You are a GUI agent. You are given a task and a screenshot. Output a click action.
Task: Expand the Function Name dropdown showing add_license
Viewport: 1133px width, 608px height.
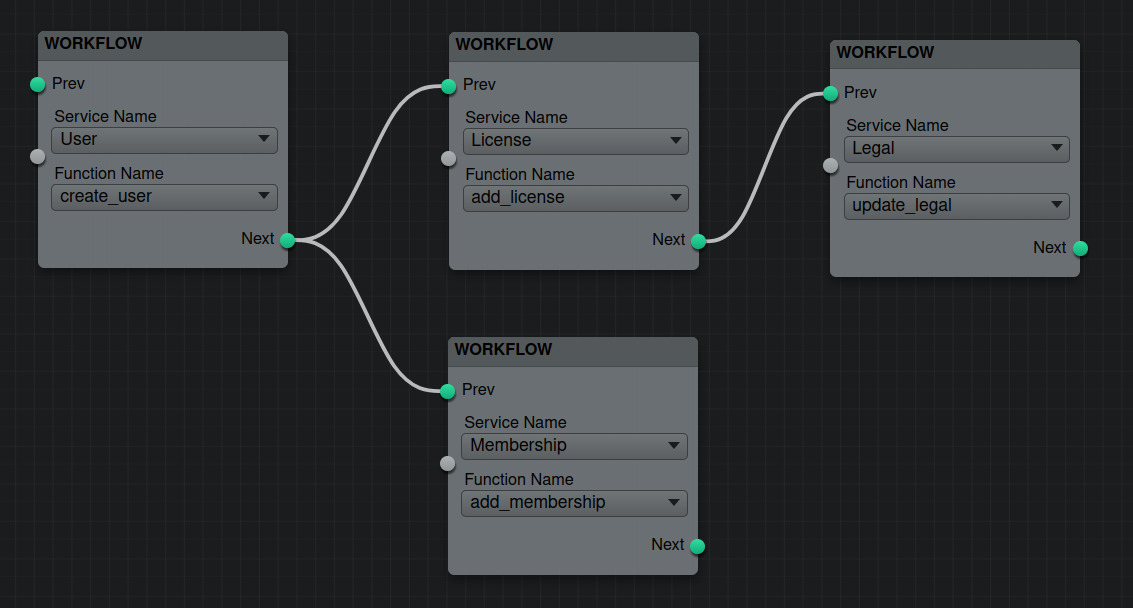tap(575, 198)
